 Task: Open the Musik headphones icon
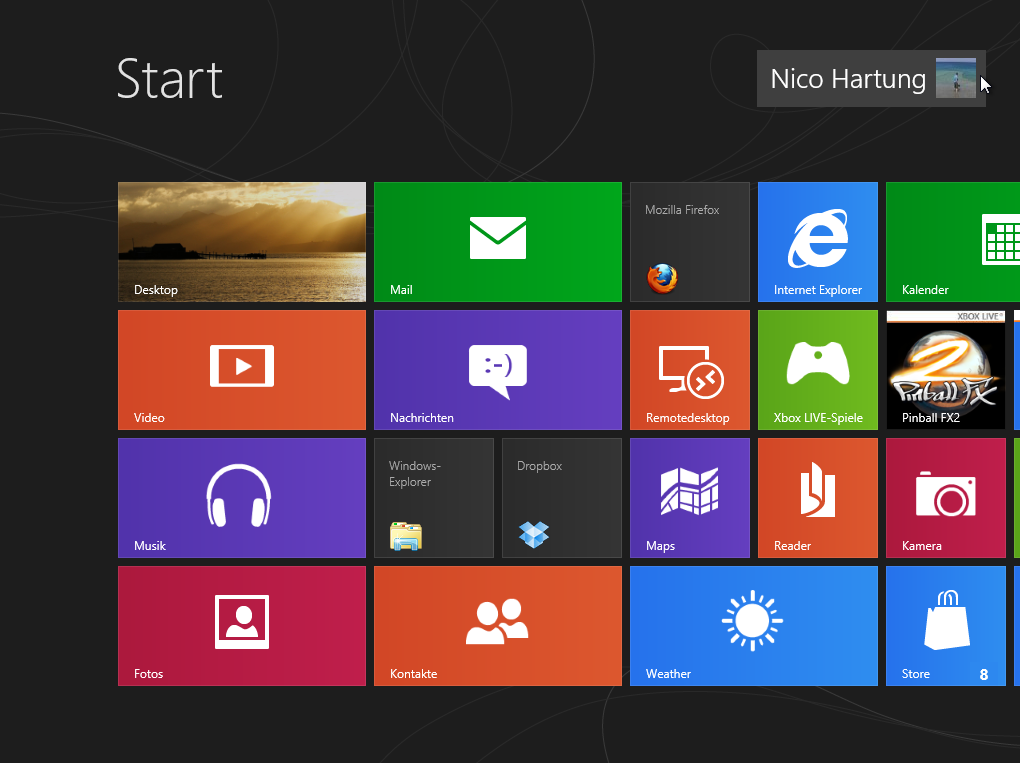tap(239, 495)
